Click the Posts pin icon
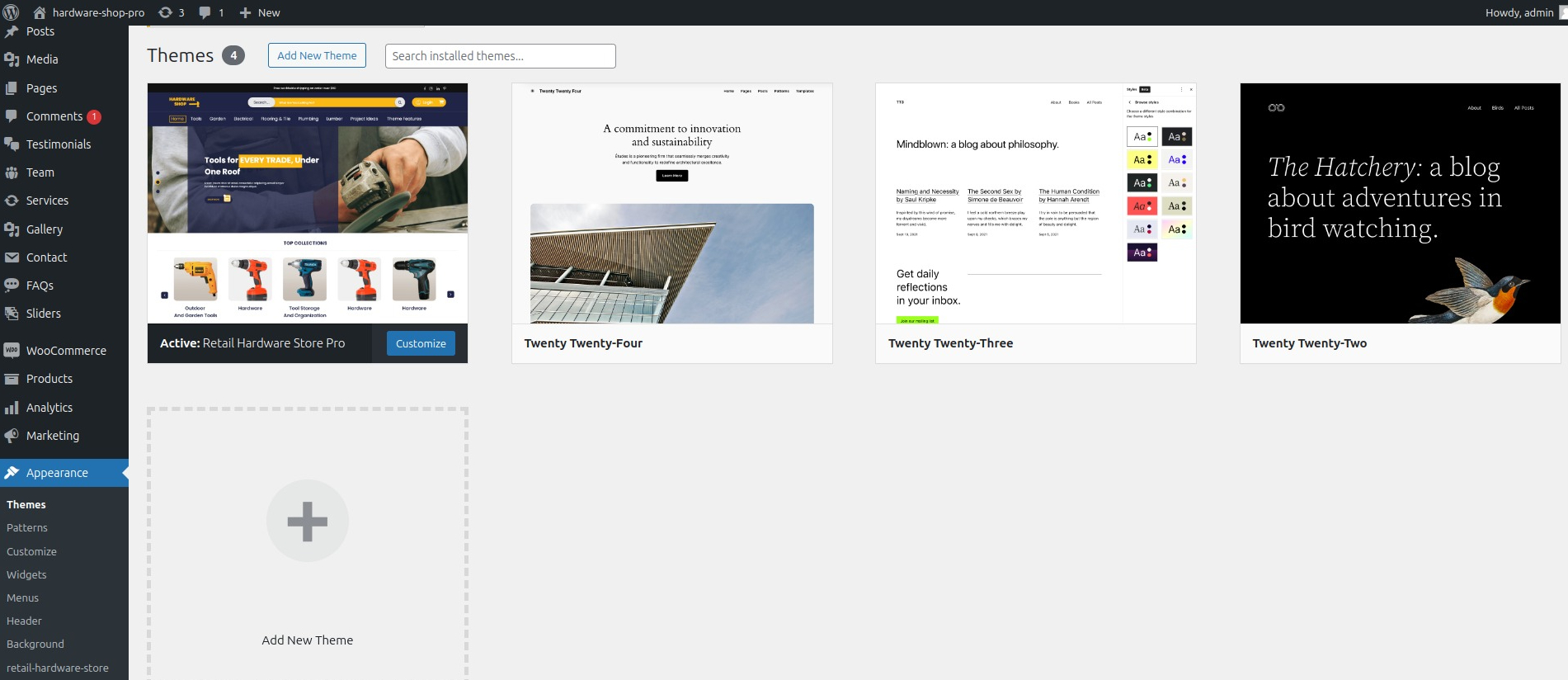This screenshot has height=680, width=1568. click(x=12, y=31)
